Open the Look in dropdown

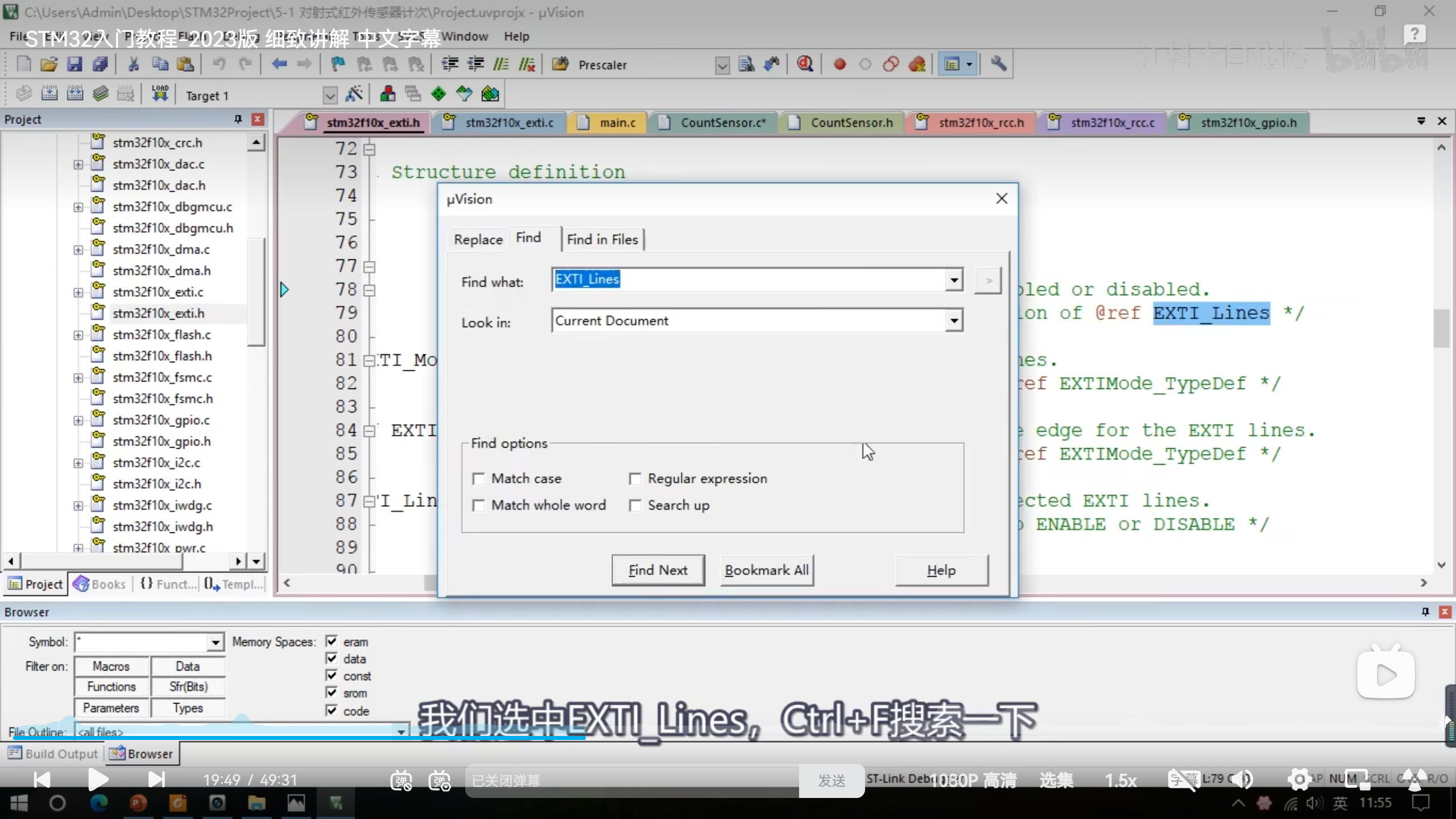954,321
